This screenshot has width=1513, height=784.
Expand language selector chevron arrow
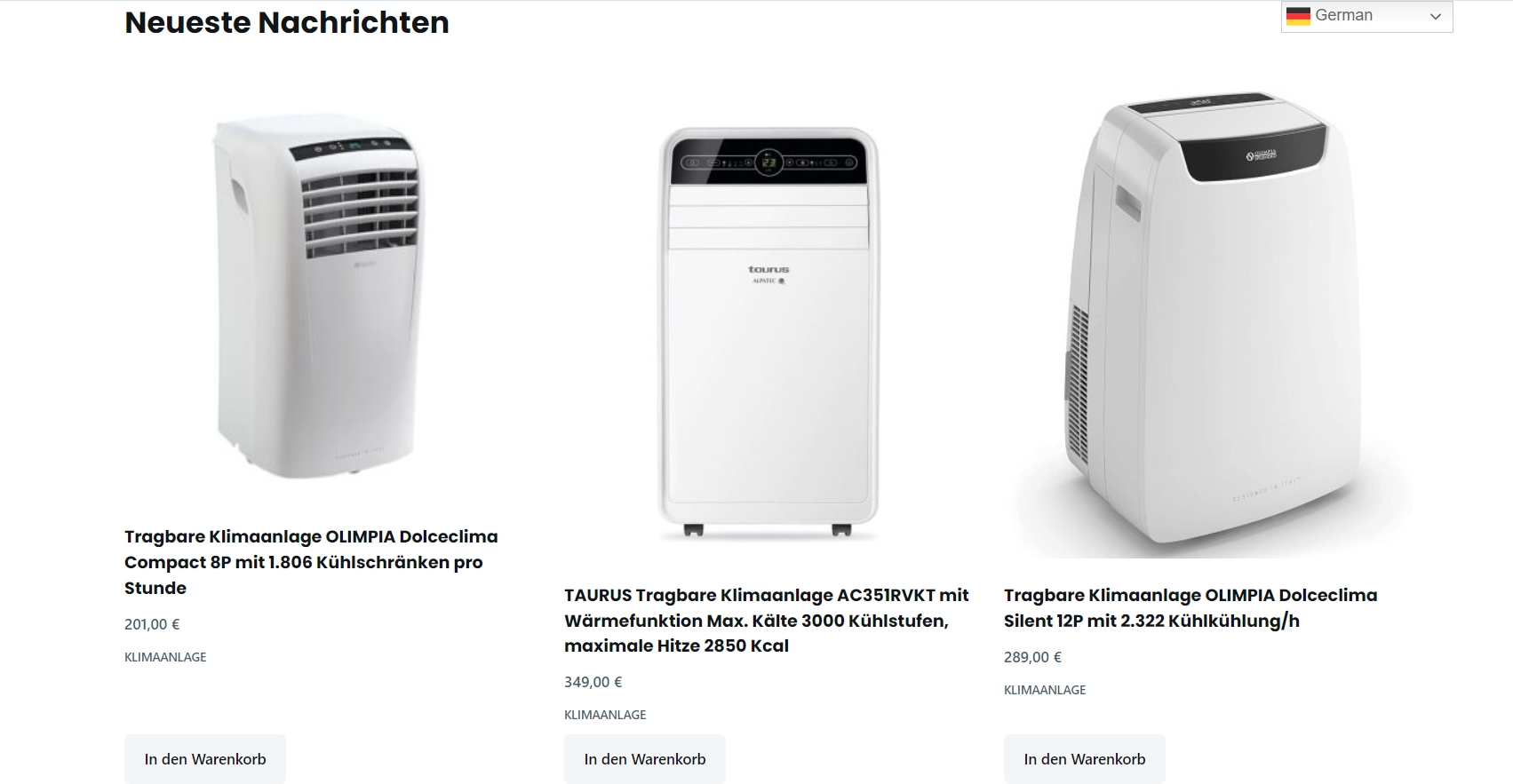pyautogui.click(x=1436, y=17)
